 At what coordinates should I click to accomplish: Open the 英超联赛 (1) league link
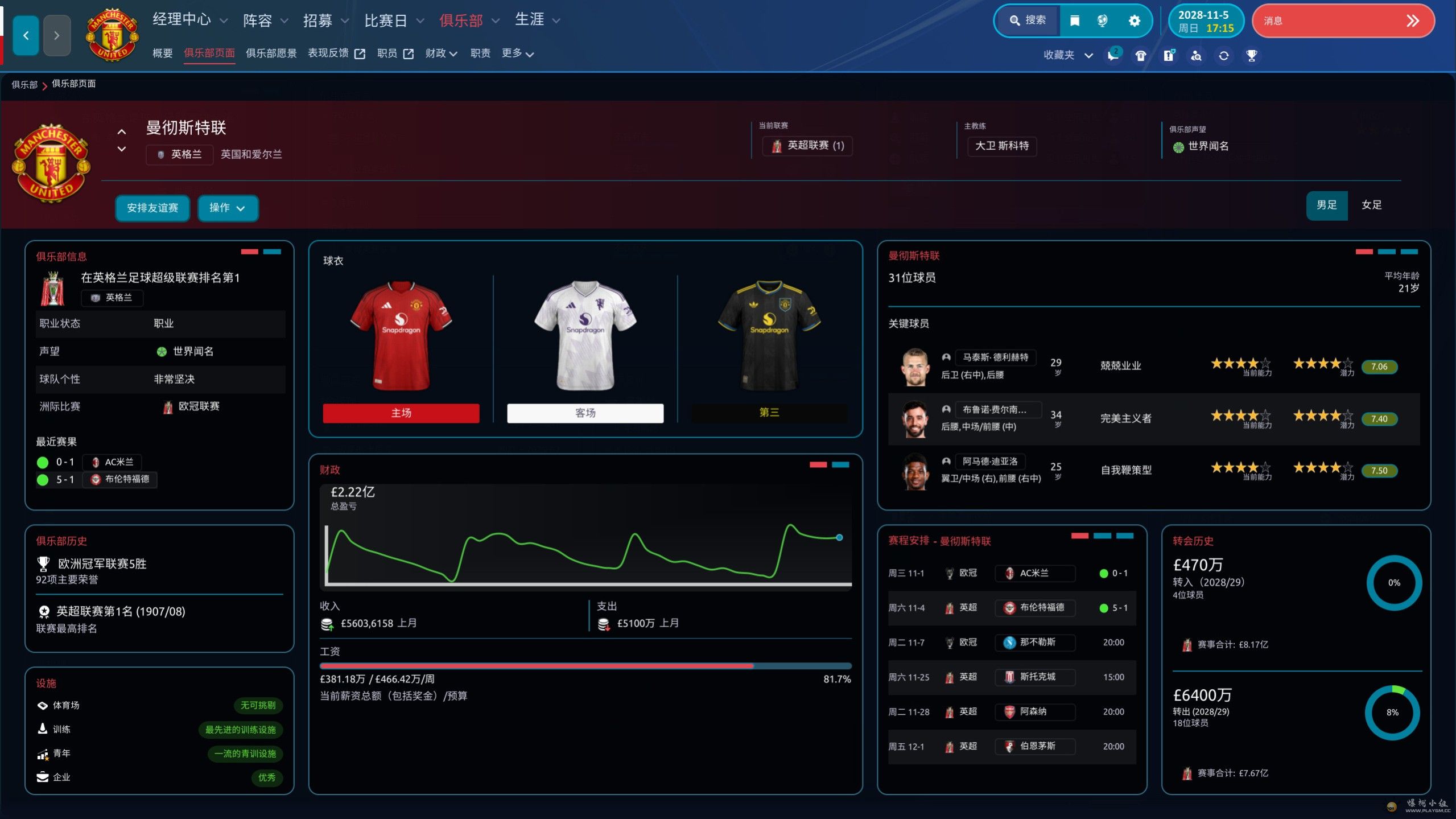click(x=807, y=146)
